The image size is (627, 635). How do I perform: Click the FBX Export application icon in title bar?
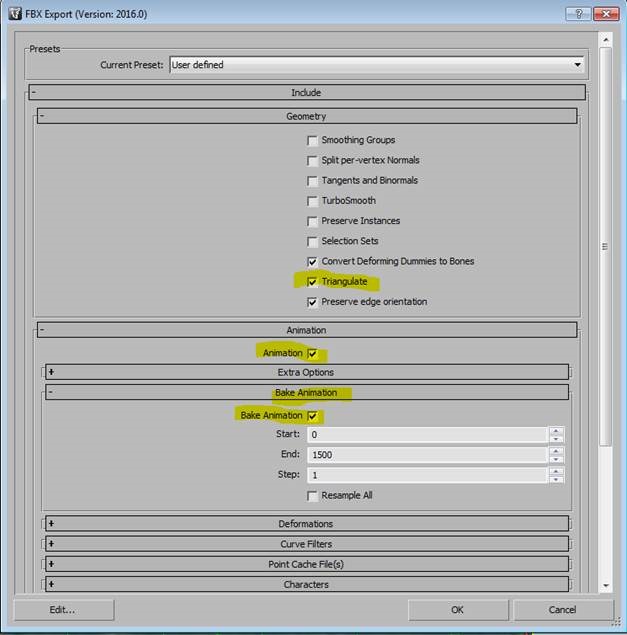click(x=15, y=14)
